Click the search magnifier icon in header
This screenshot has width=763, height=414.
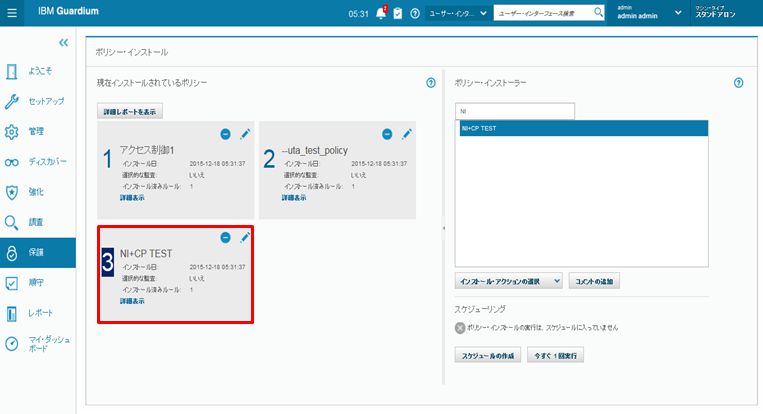point(599,13)
